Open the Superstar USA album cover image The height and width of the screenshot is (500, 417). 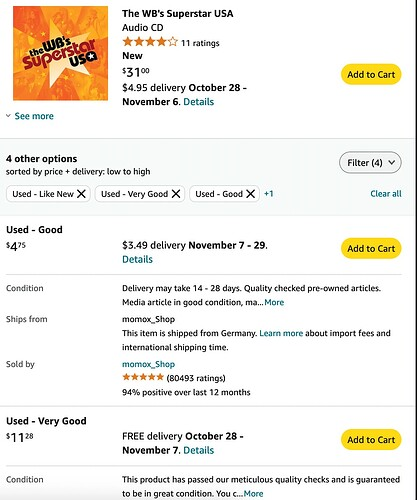(x=60, y=53)
